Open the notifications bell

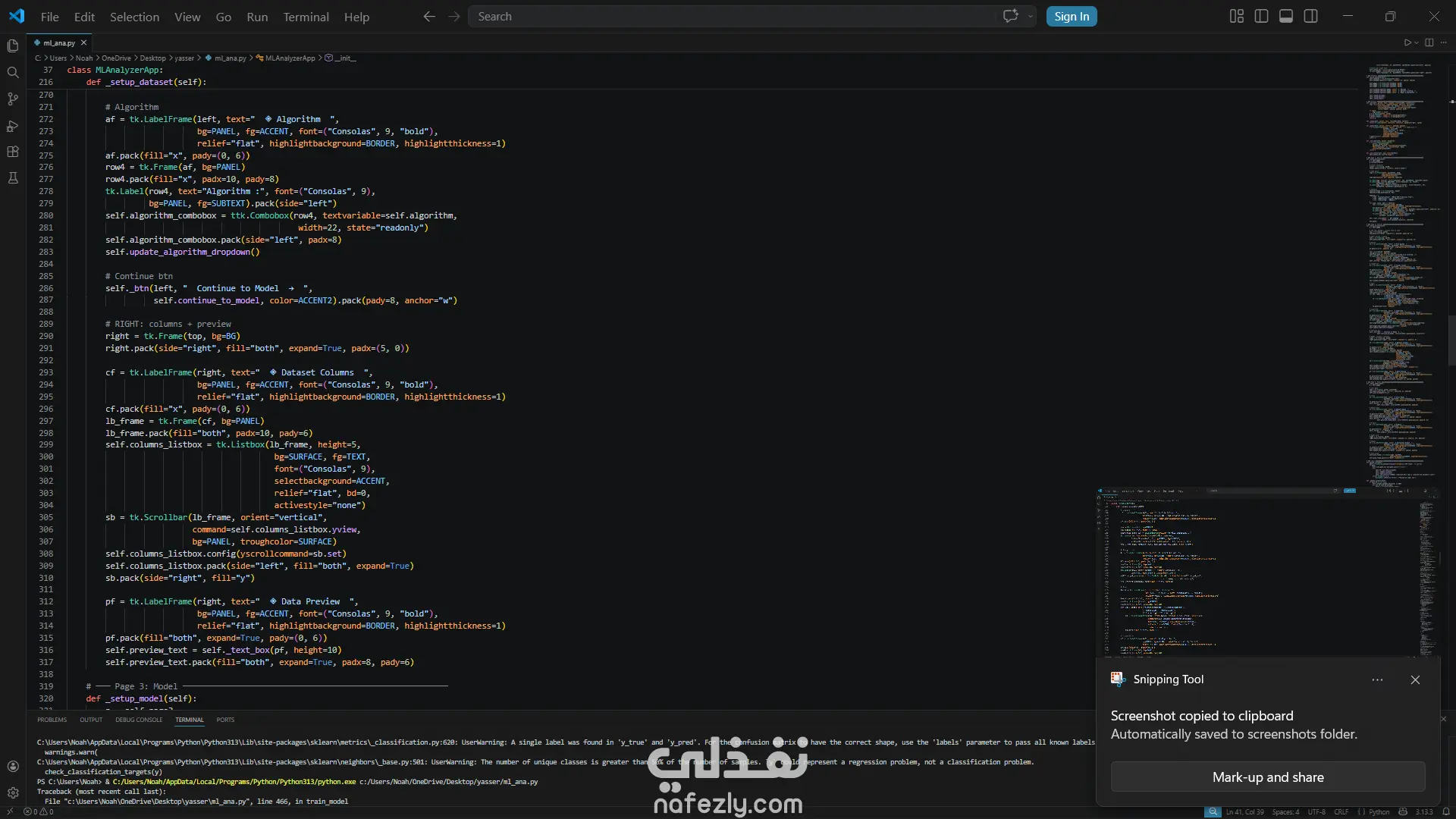[x=1445, y=811]
